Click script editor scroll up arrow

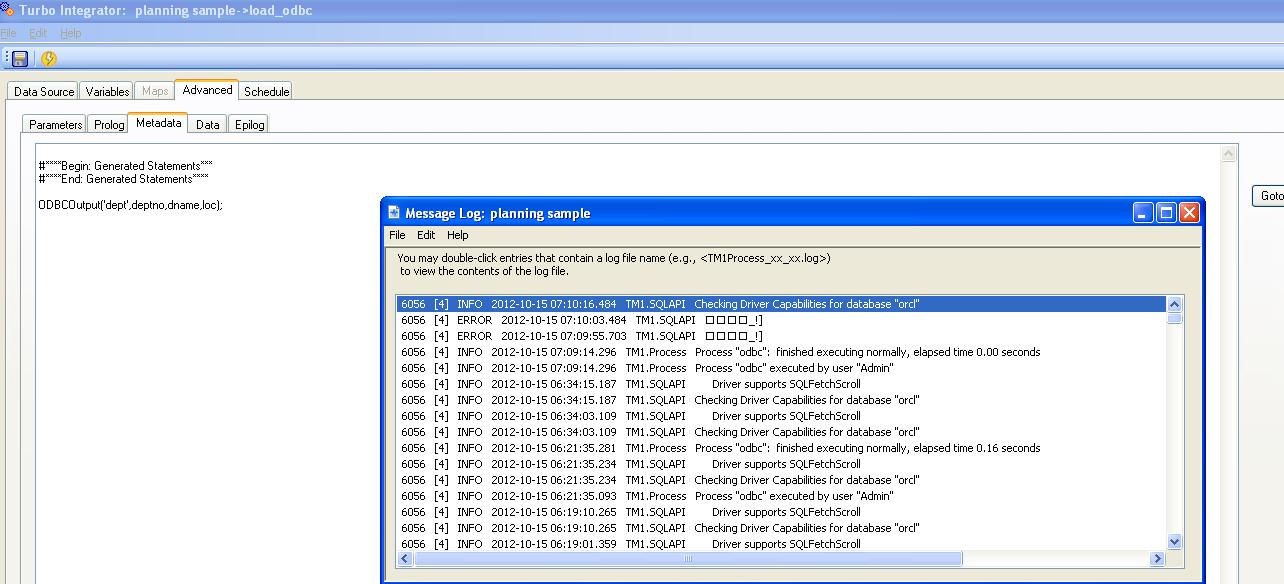(1229, 153)
